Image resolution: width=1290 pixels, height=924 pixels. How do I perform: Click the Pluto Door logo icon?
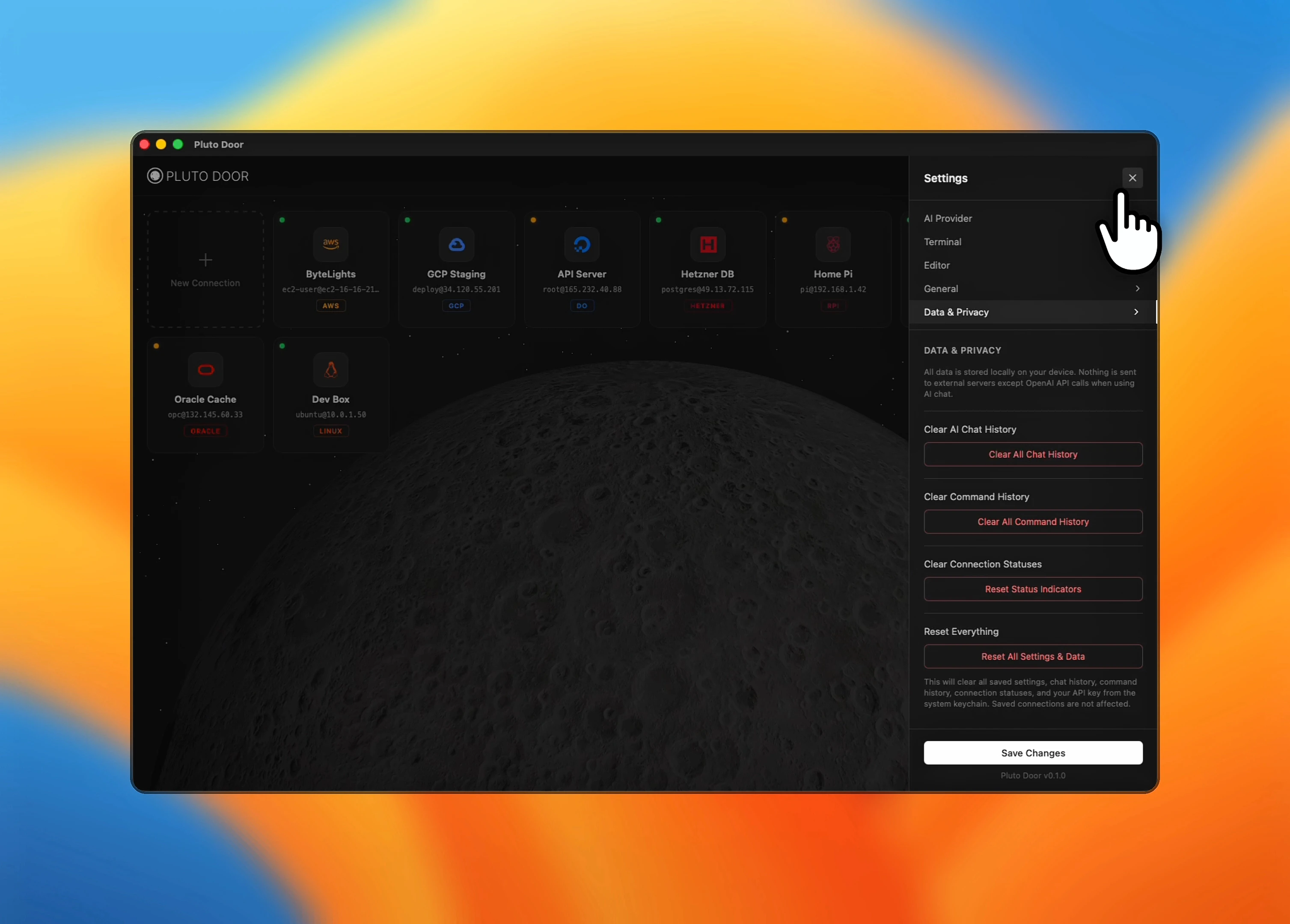point(155,176)
